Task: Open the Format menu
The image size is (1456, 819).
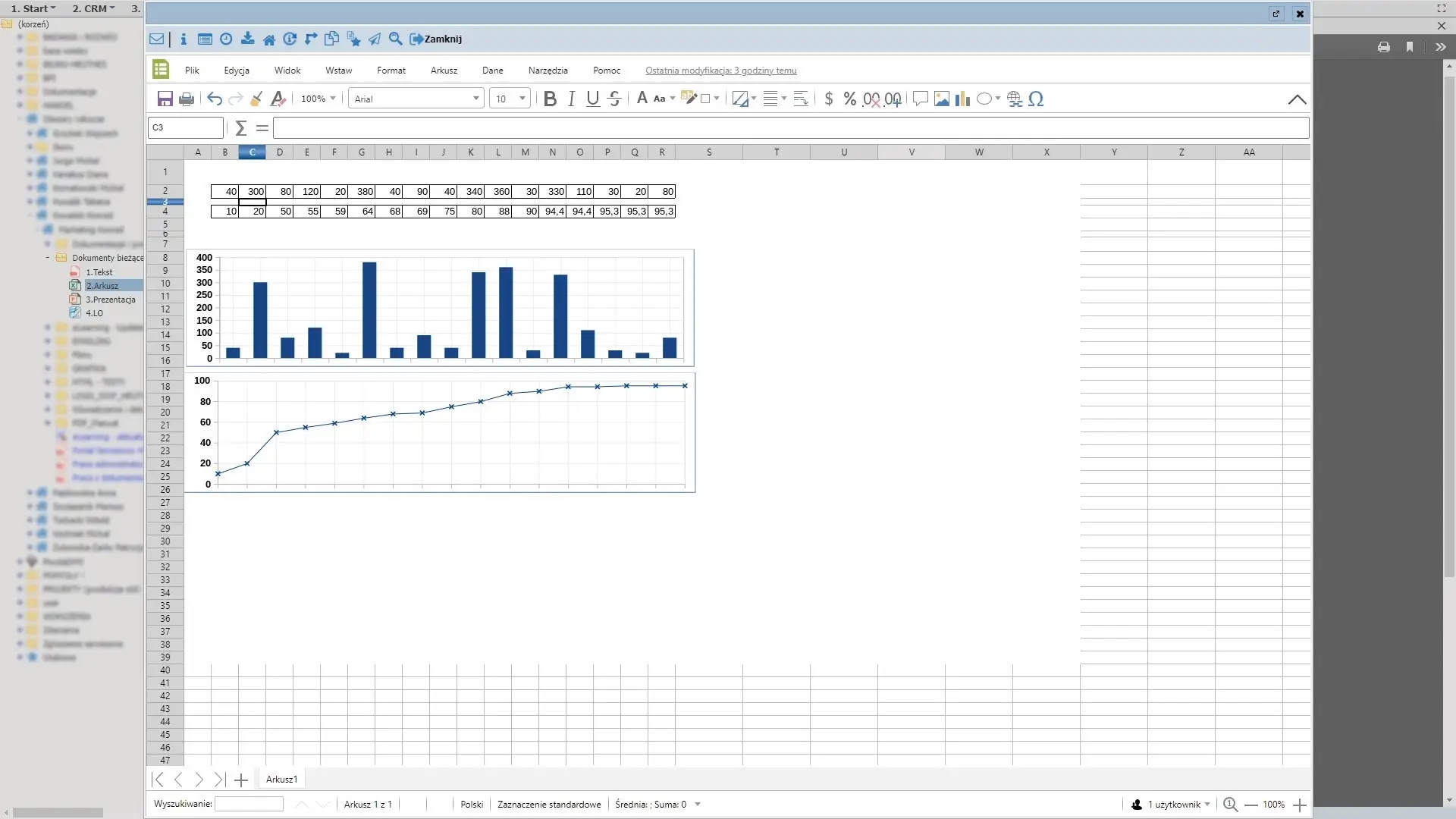Action: tap(391, 71)
